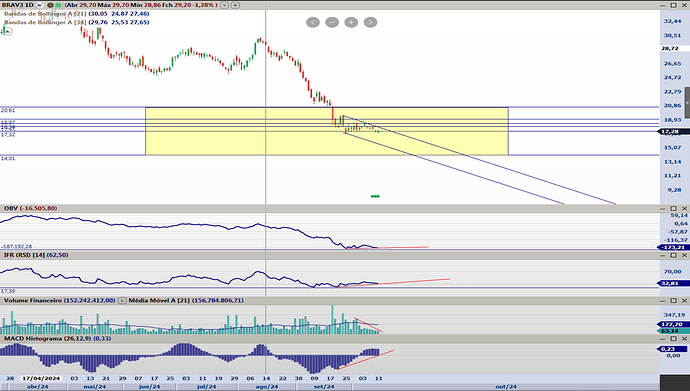
Task: Collapse the indicator list with small triangle
Action: click(7, 31)
